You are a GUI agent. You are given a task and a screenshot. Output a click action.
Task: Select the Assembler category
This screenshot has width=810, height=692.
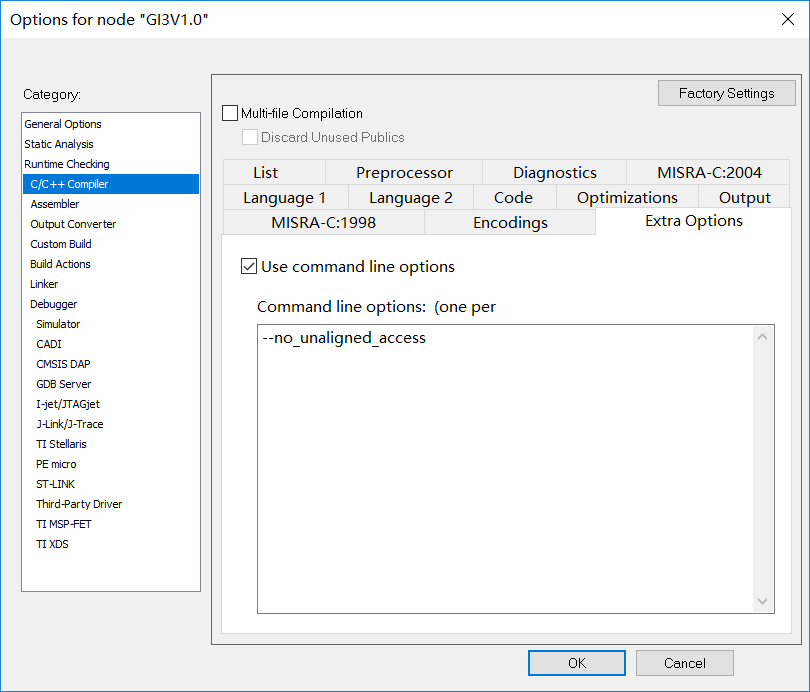55,204
